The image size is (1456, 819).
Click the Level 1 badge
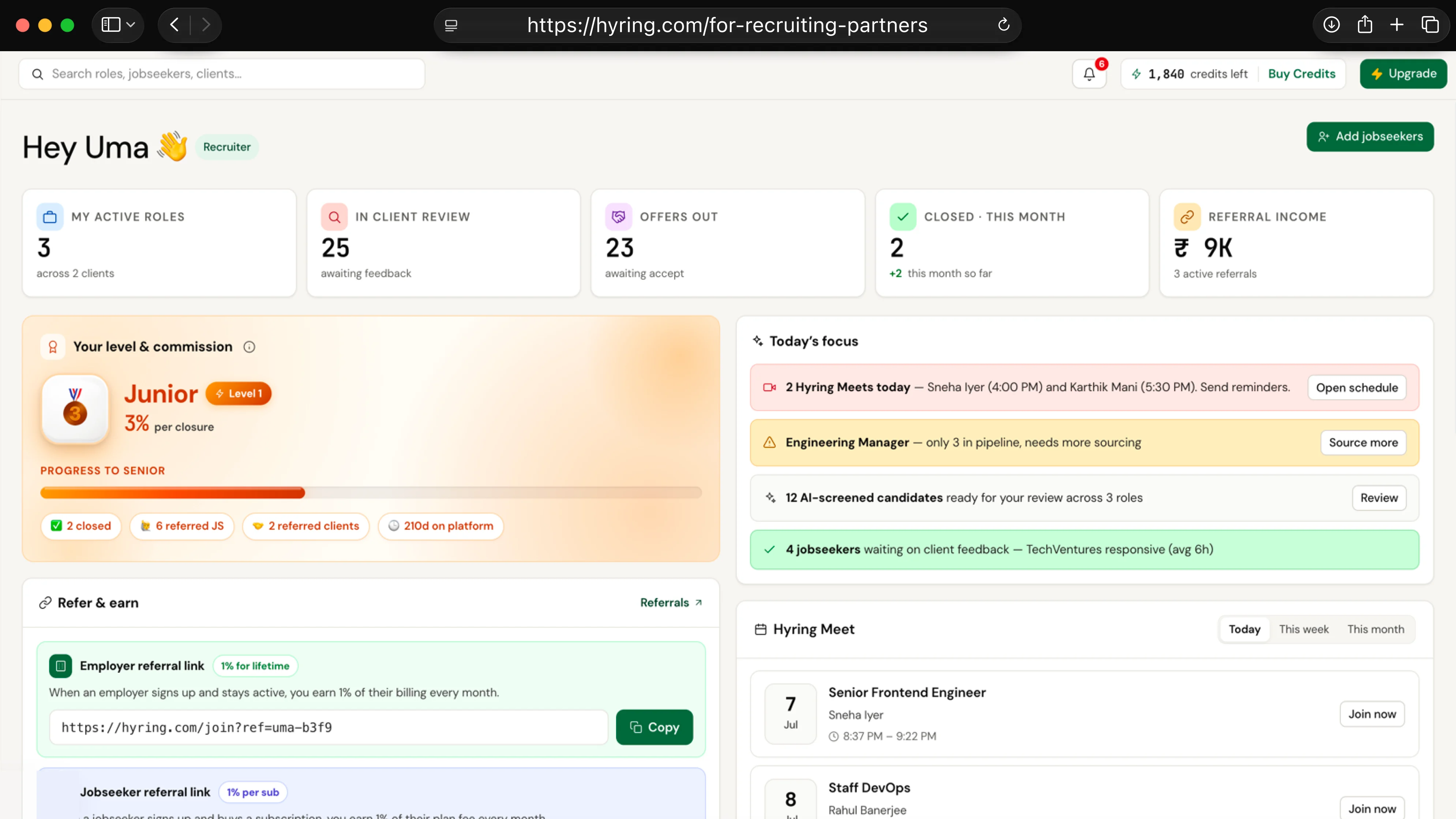click(239, 394)
